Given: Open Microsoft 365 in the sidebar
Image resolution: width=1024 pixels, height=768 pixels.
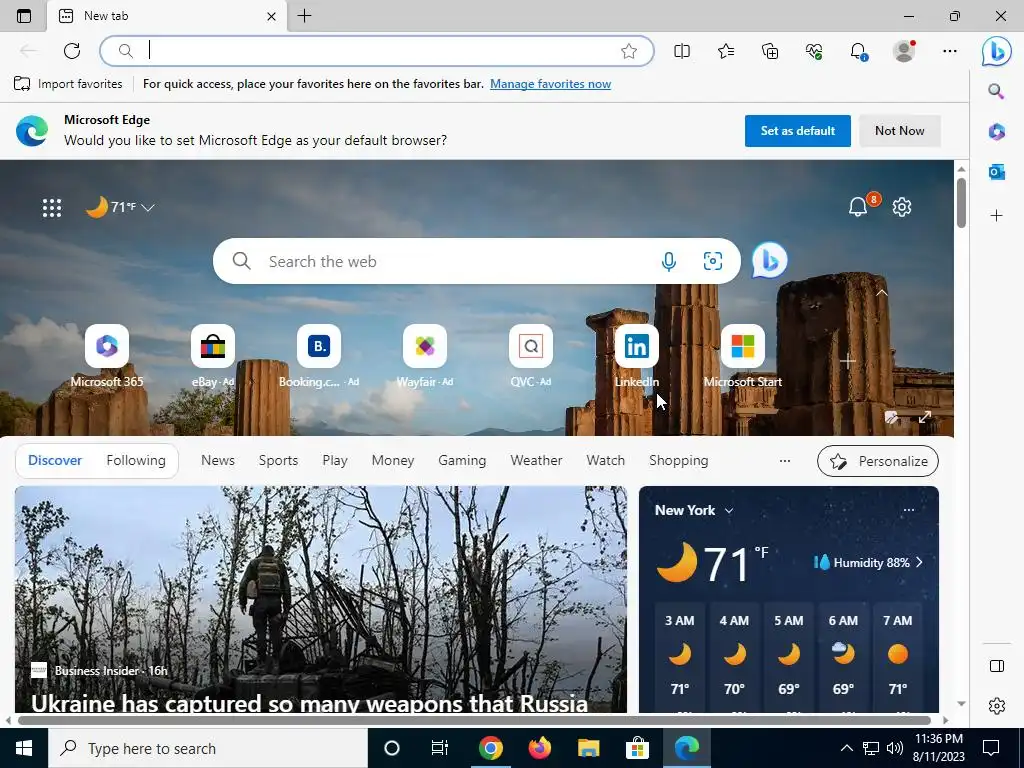Looking at the screenshot, I should tap(996, 131).
